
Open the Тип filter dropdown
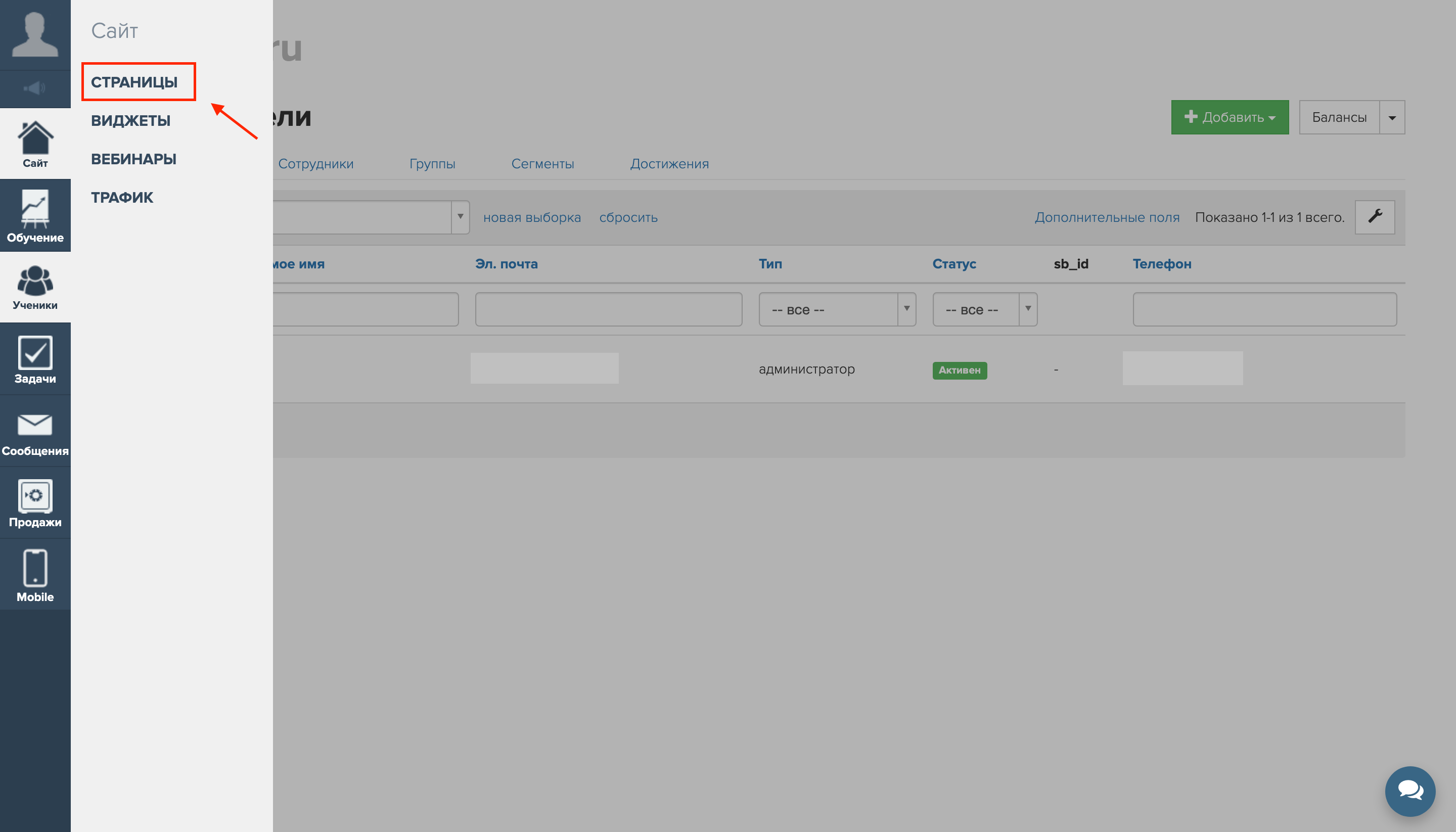pyautogui.click(x=837, y=310)
